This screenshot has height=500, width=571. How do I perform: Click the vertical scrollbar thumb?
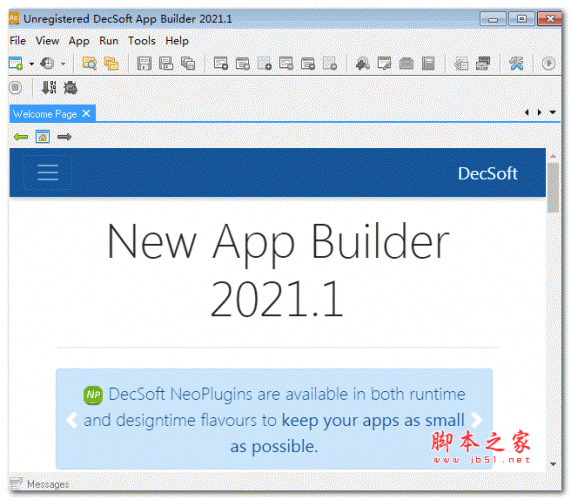click(x=553, y=188)
